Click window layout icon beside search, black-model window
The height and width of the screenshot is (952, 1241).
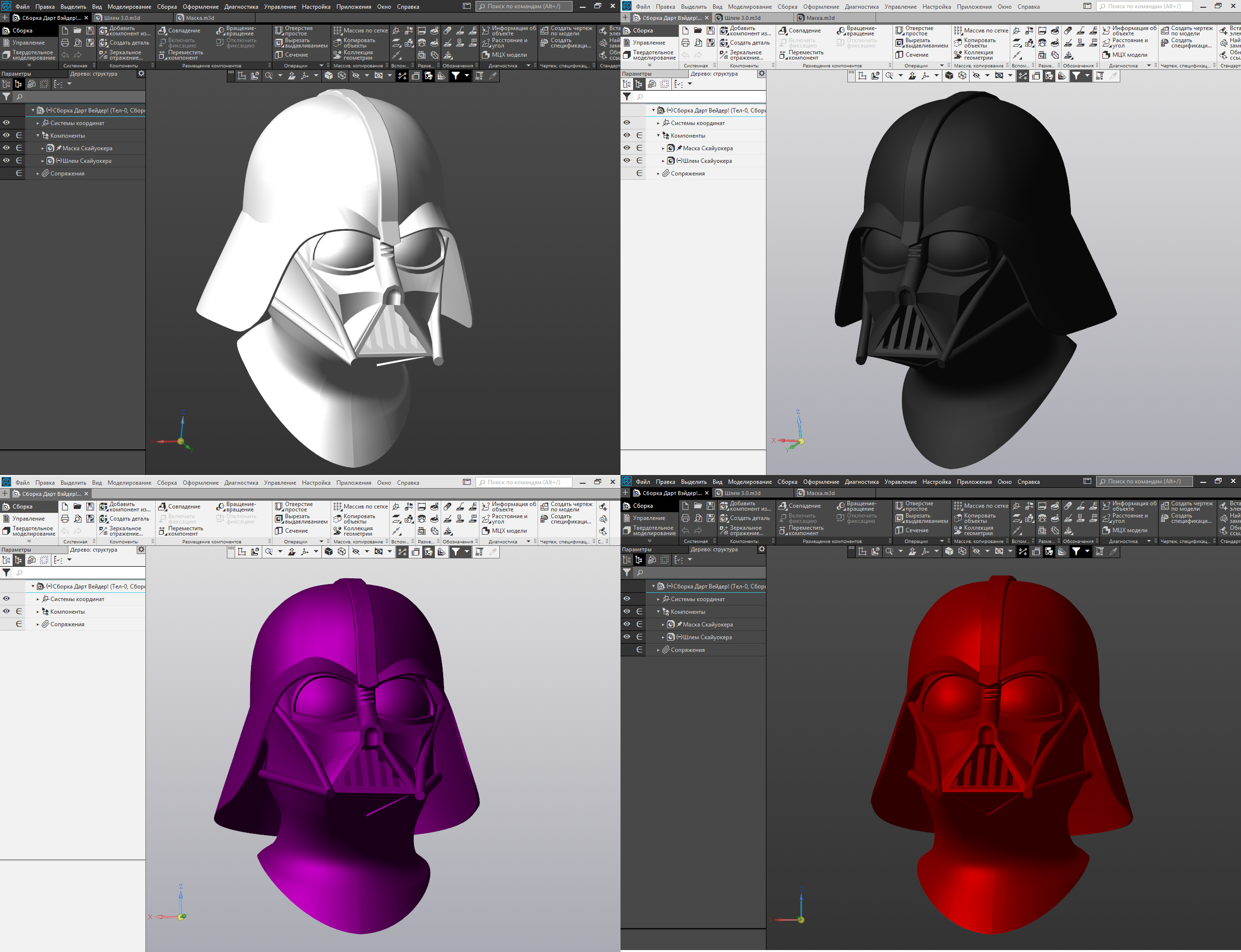1087,6
